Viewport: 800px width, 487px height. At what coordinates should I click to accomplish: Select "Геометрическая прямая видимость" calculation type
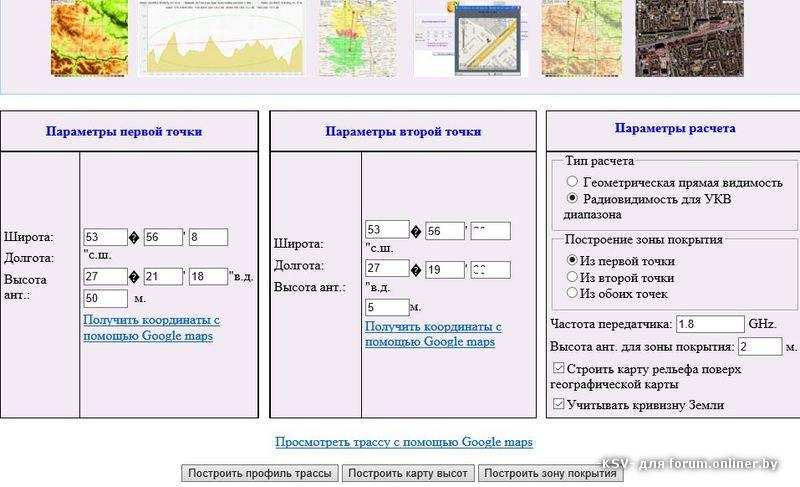(x=572, y=182)
